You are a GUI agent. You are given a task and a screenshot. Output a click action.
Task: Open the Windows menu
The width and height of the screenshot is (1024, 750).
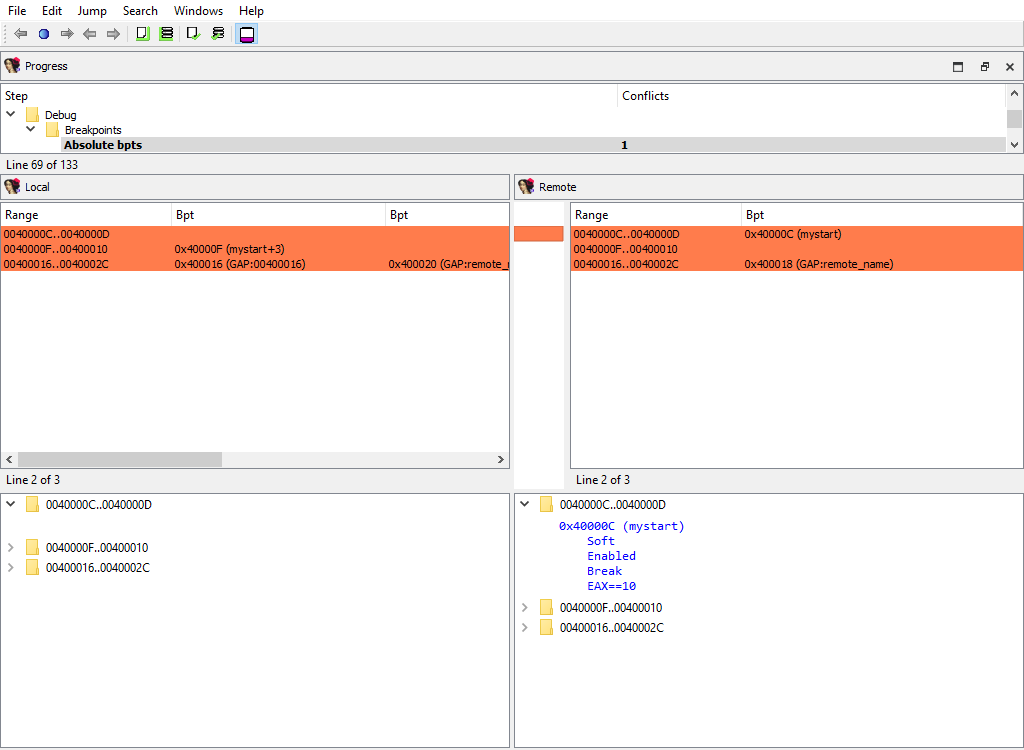click(x=198, y=11)
